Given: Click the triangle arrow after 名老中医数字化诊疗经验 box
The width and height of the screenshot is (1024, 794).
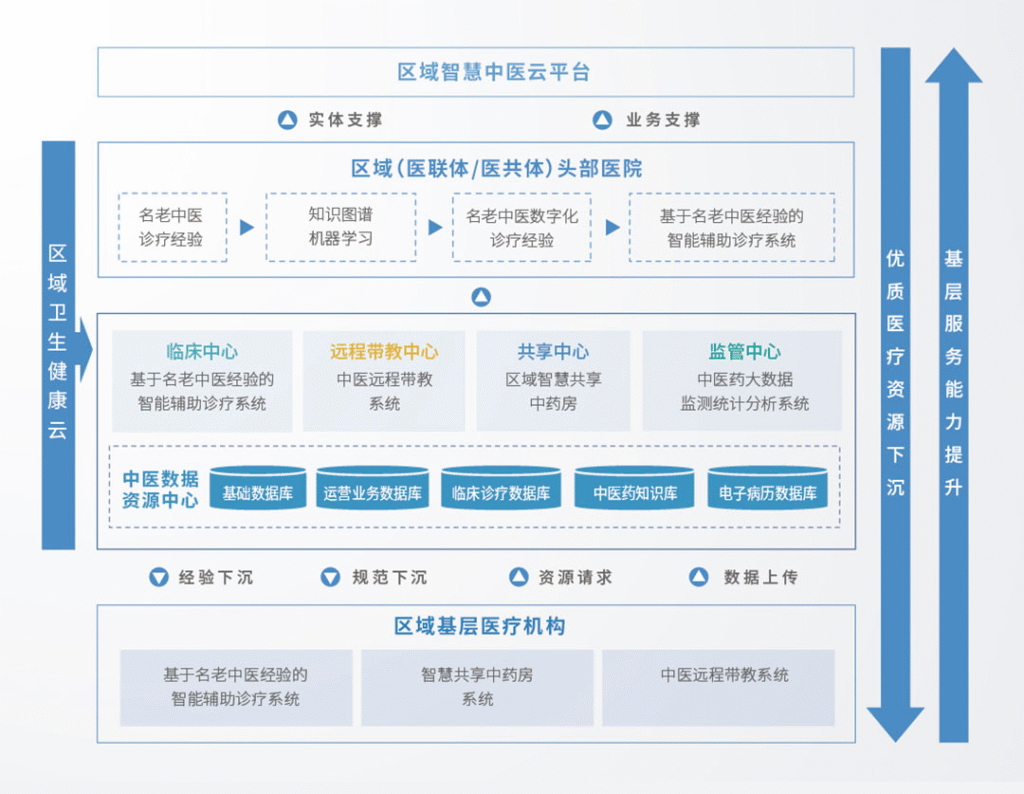Looking at the screenshot, I should coord(613,227).
